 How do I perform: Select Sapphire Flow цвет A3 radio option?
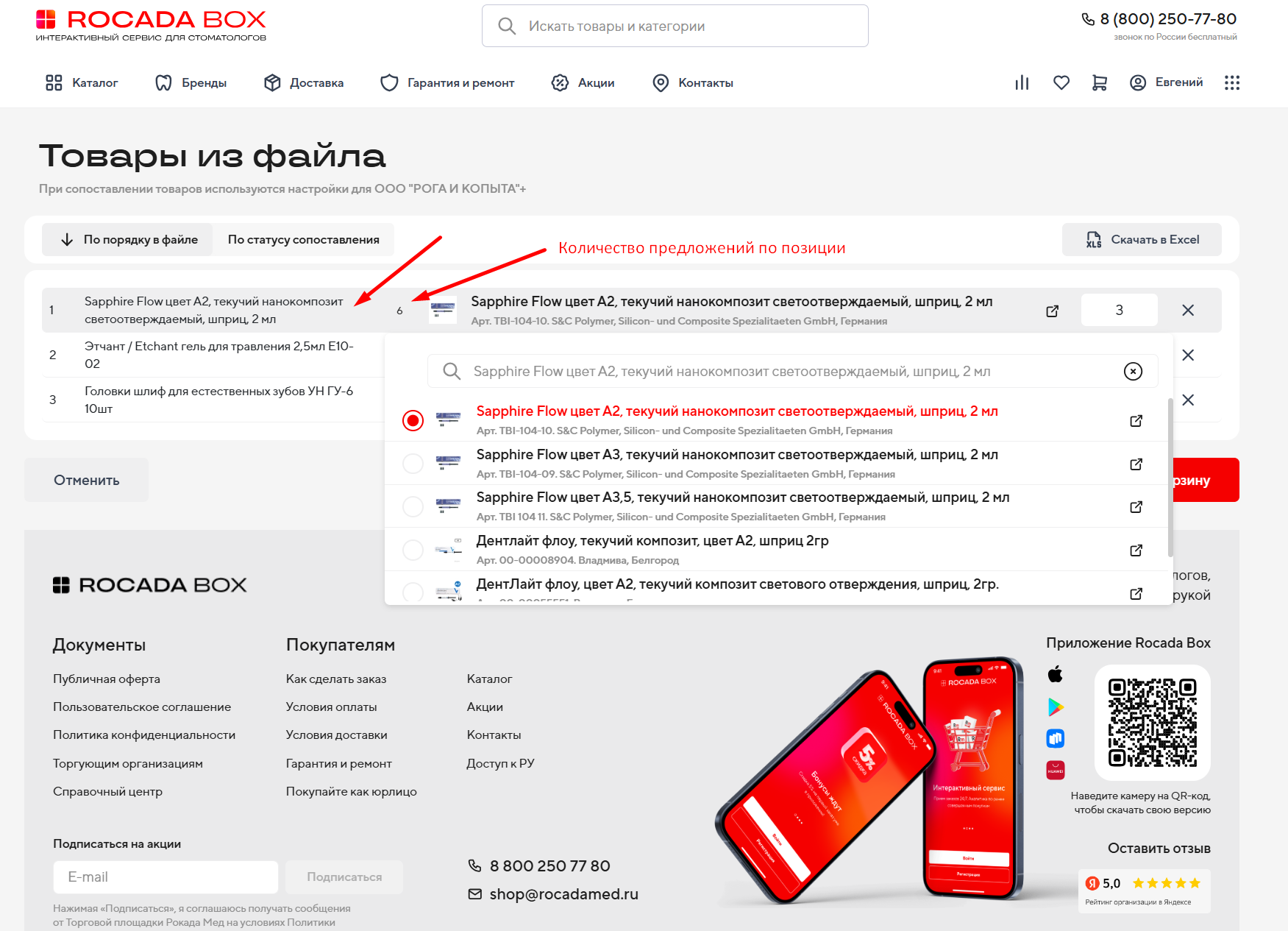click(x=413, y=464)
